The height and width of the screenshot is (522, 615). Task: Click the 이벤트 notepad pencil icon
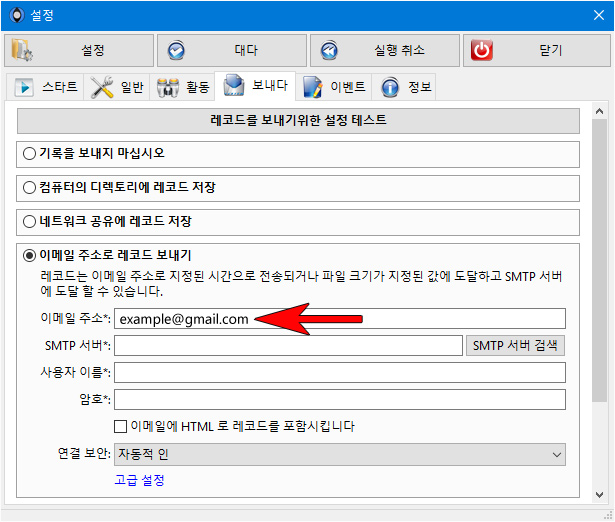coord(313,87)
